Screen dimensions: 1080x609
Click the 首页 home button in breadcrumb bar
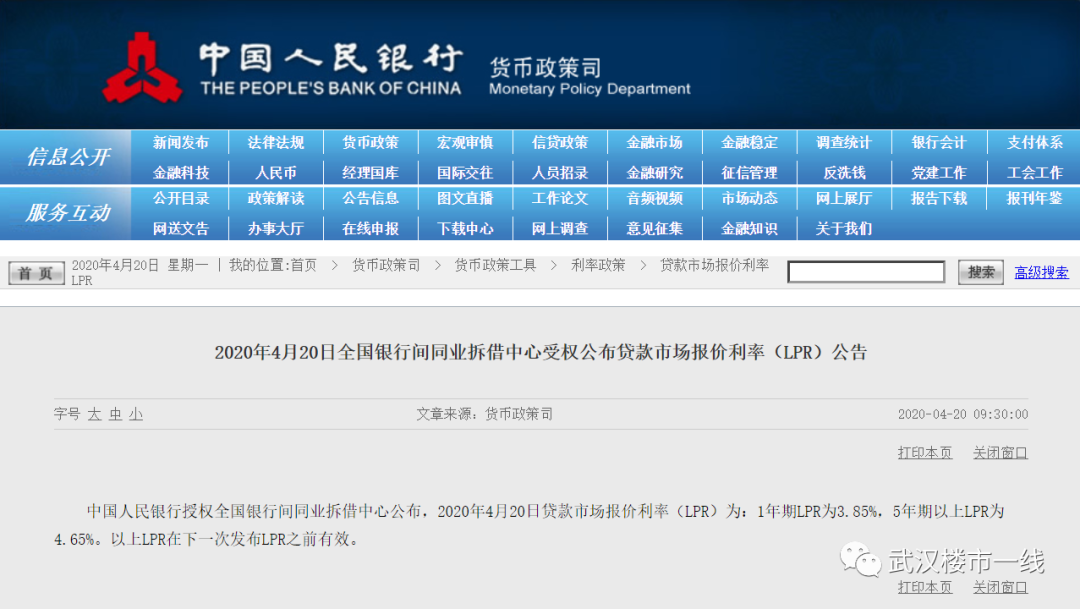pyautogui.click(x=36, y=273)
